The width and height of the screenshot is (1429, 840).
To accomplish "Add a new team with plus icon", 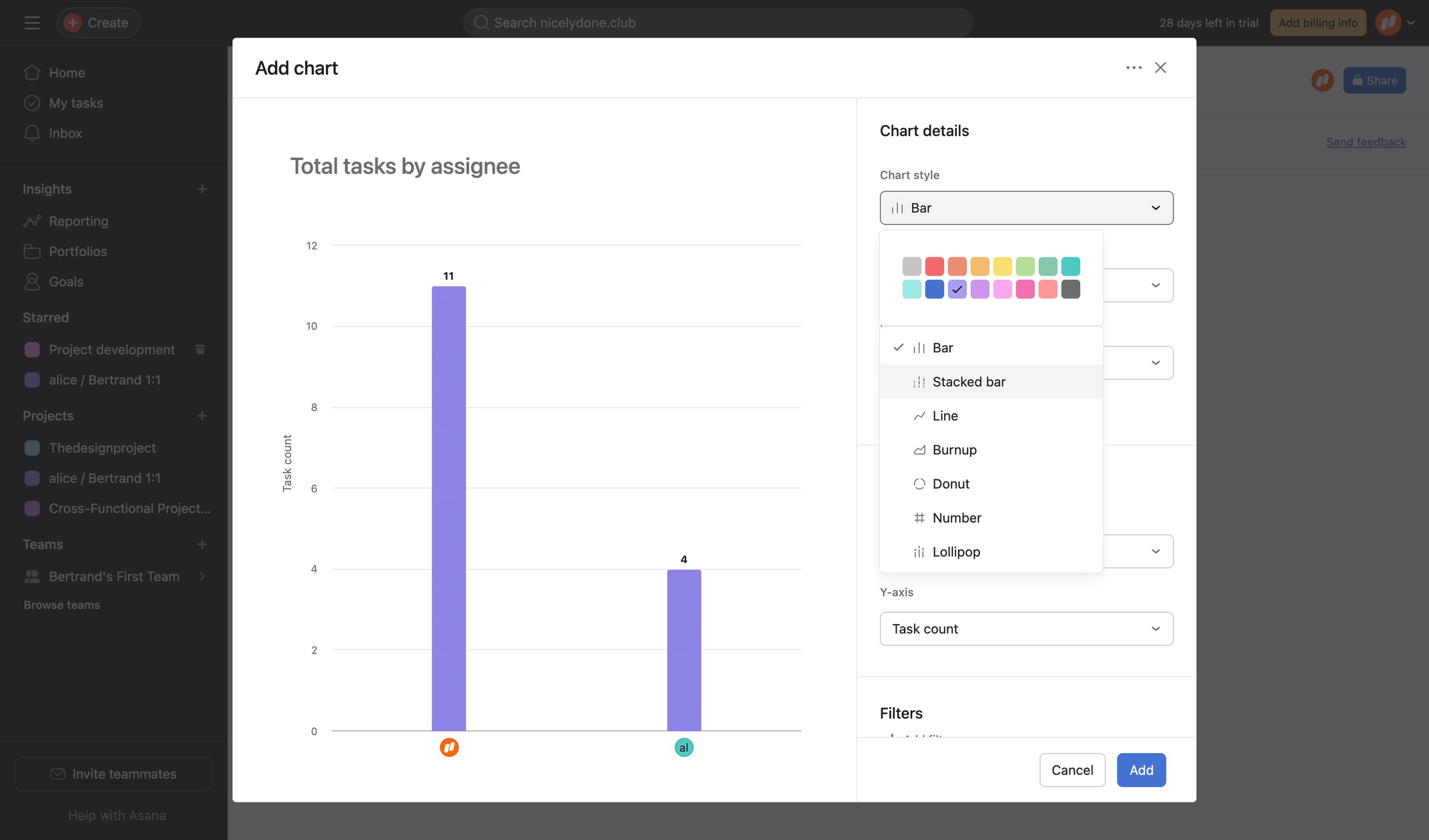I will click(x=202, y=544).
